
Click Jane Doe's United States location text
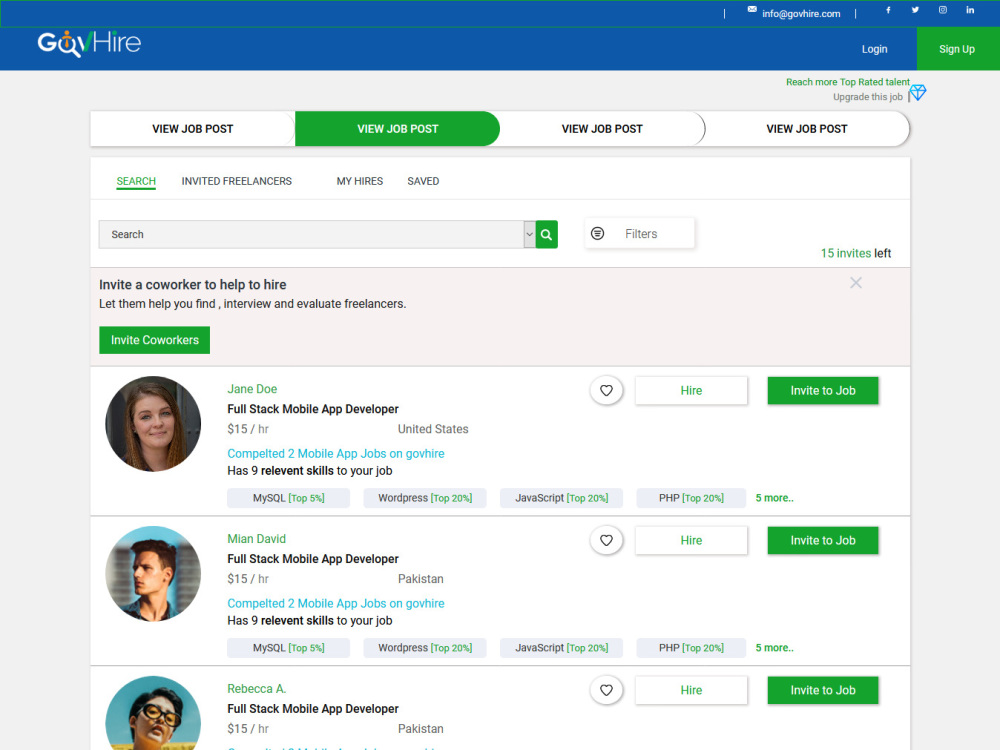click(x=433, y=429)
